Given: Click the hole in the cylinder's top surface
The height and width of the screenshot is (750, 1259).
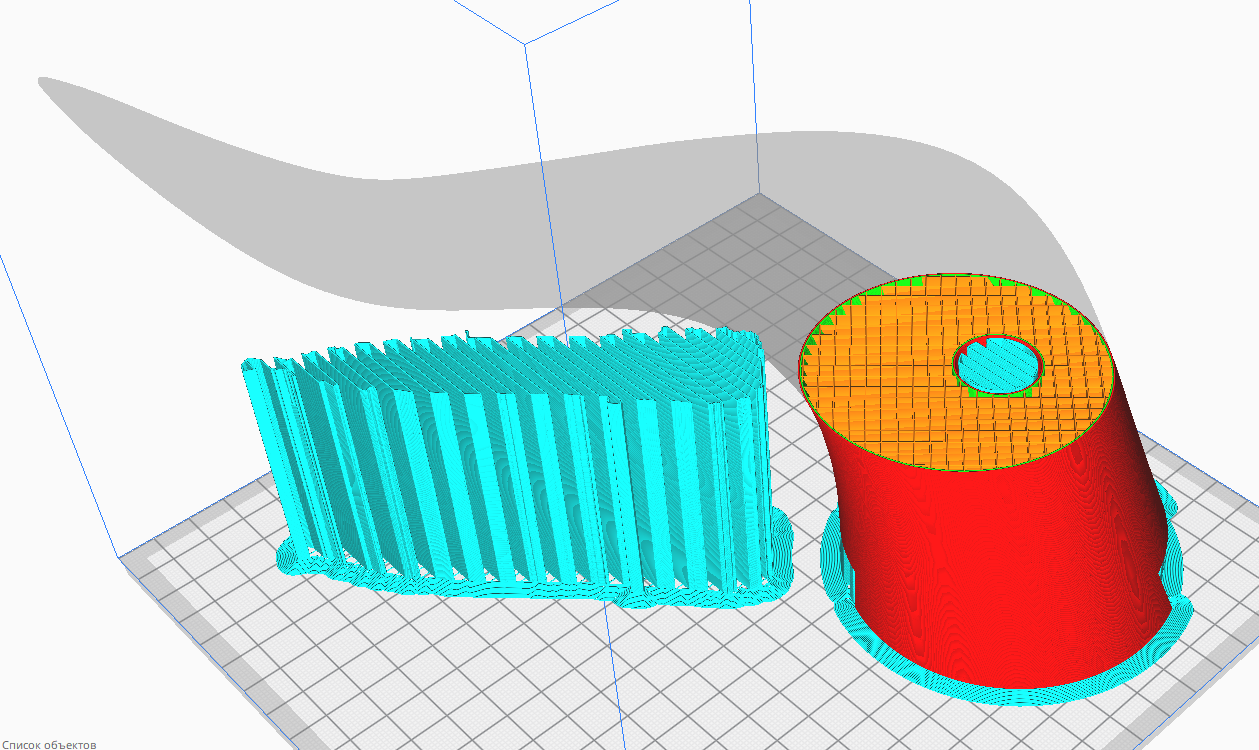Looking at the screenshot, I should click(995, 365).
